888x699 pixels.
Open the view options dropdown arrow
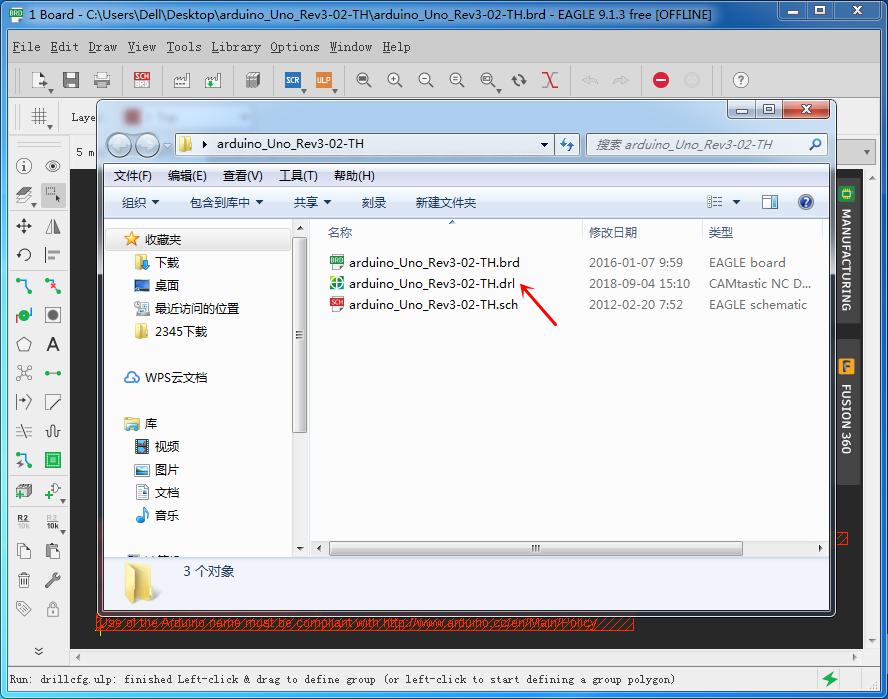tap(736, 202)
